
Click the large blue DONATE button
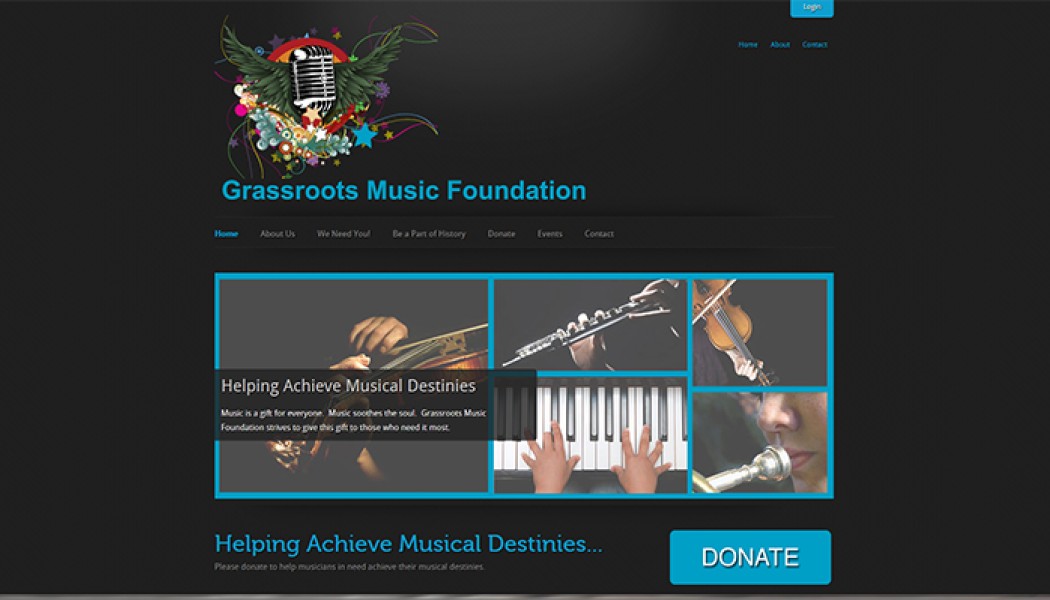coord(750,557)
